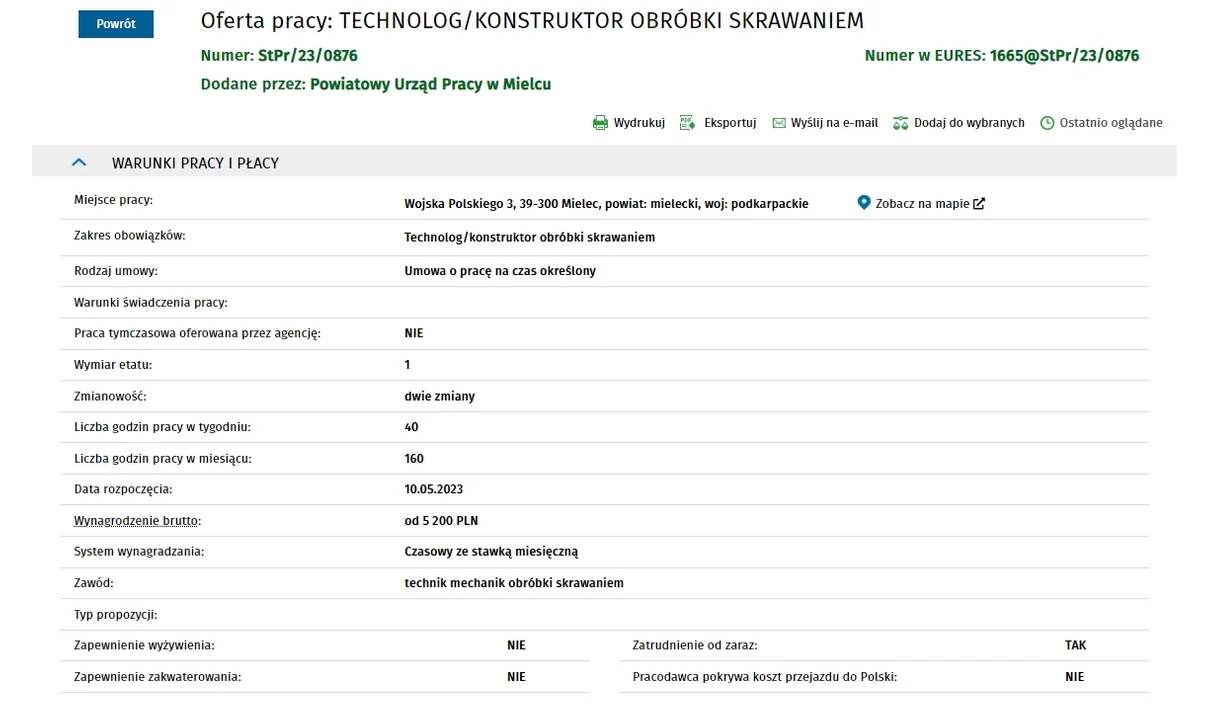Click the Wynagrodzenie brutto label
The height and width of the screenshot is (720, 1210).
pyautogui.click(x=137, y=521)
